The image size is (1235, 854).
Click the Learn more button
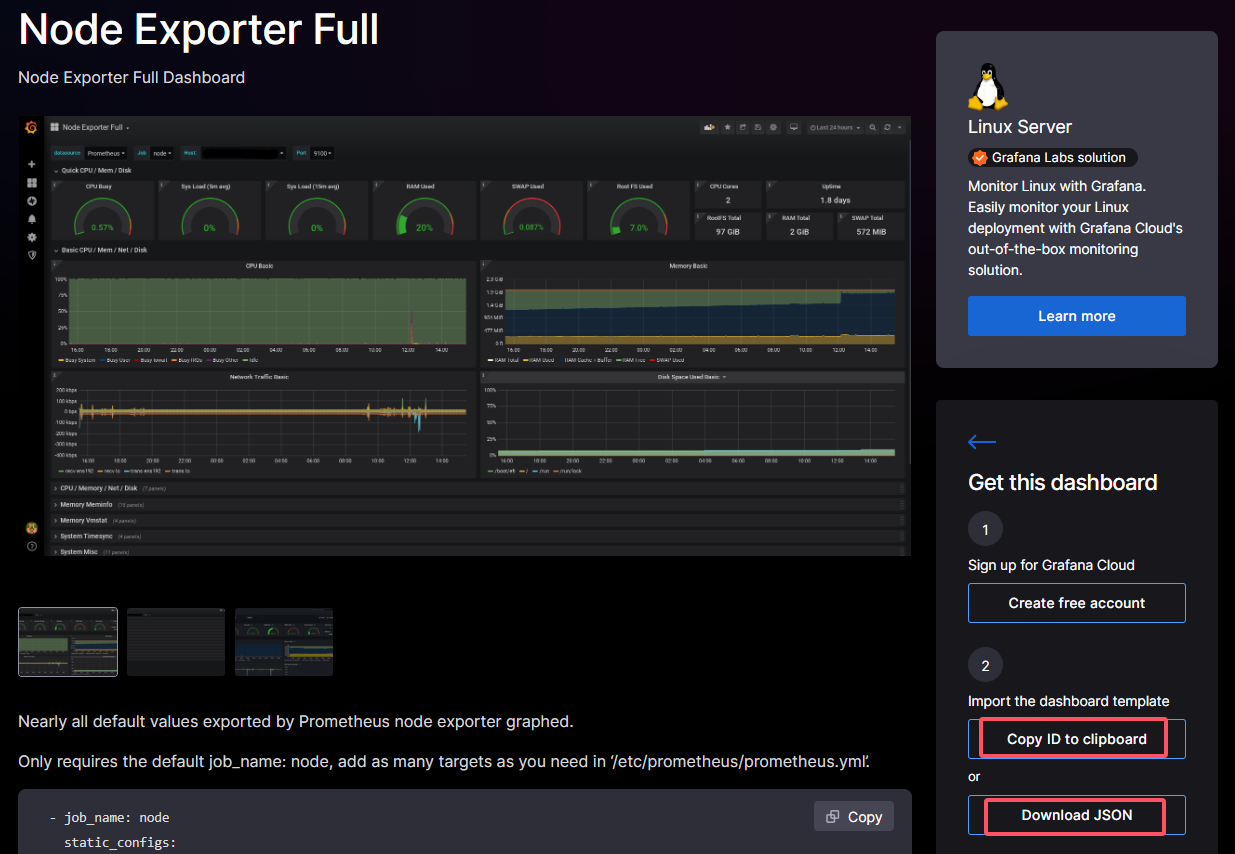(x=1076, y=316)
